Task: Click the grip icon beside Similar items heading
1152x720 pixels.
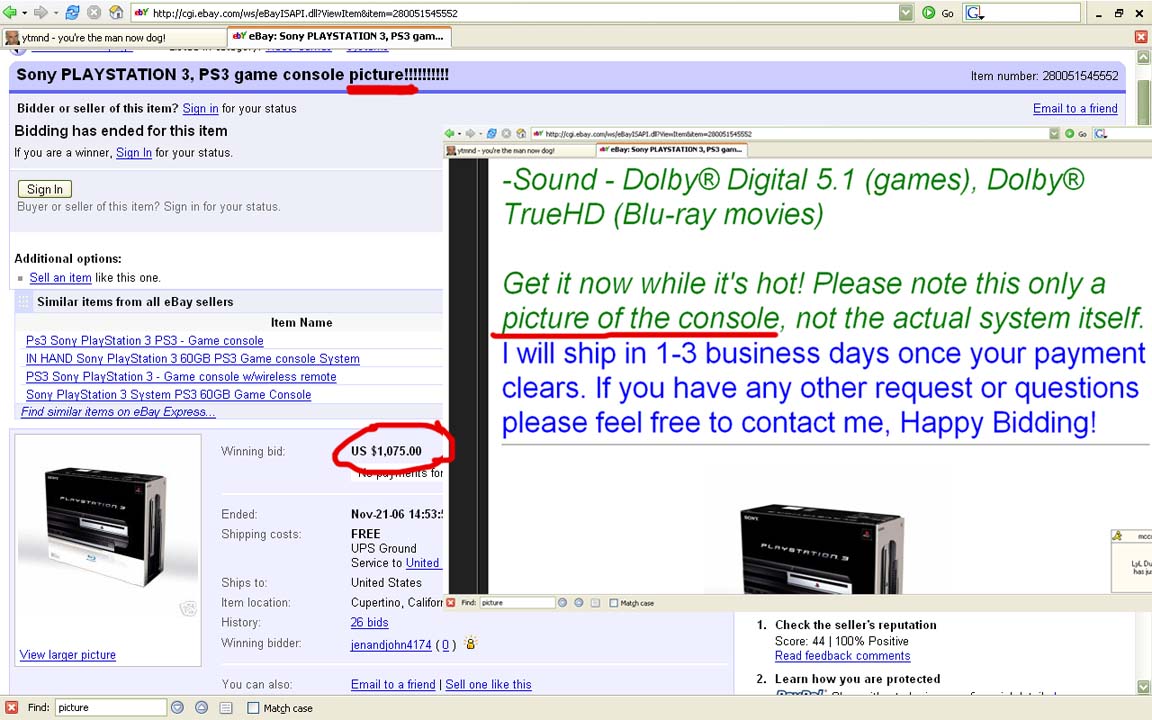Action: (24, 301)
